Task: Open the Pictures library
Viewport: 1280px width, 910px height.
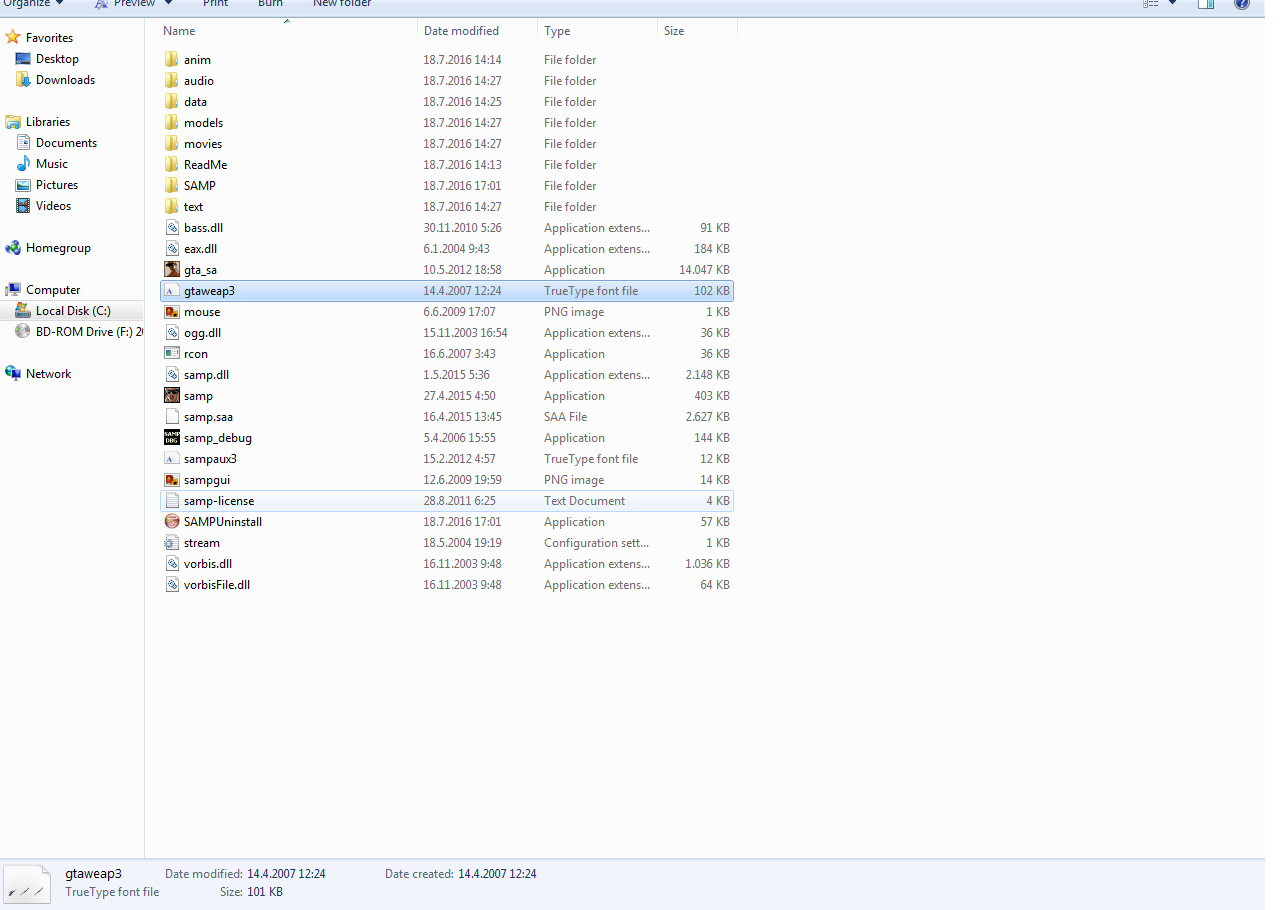Action: tap(57, 185)
